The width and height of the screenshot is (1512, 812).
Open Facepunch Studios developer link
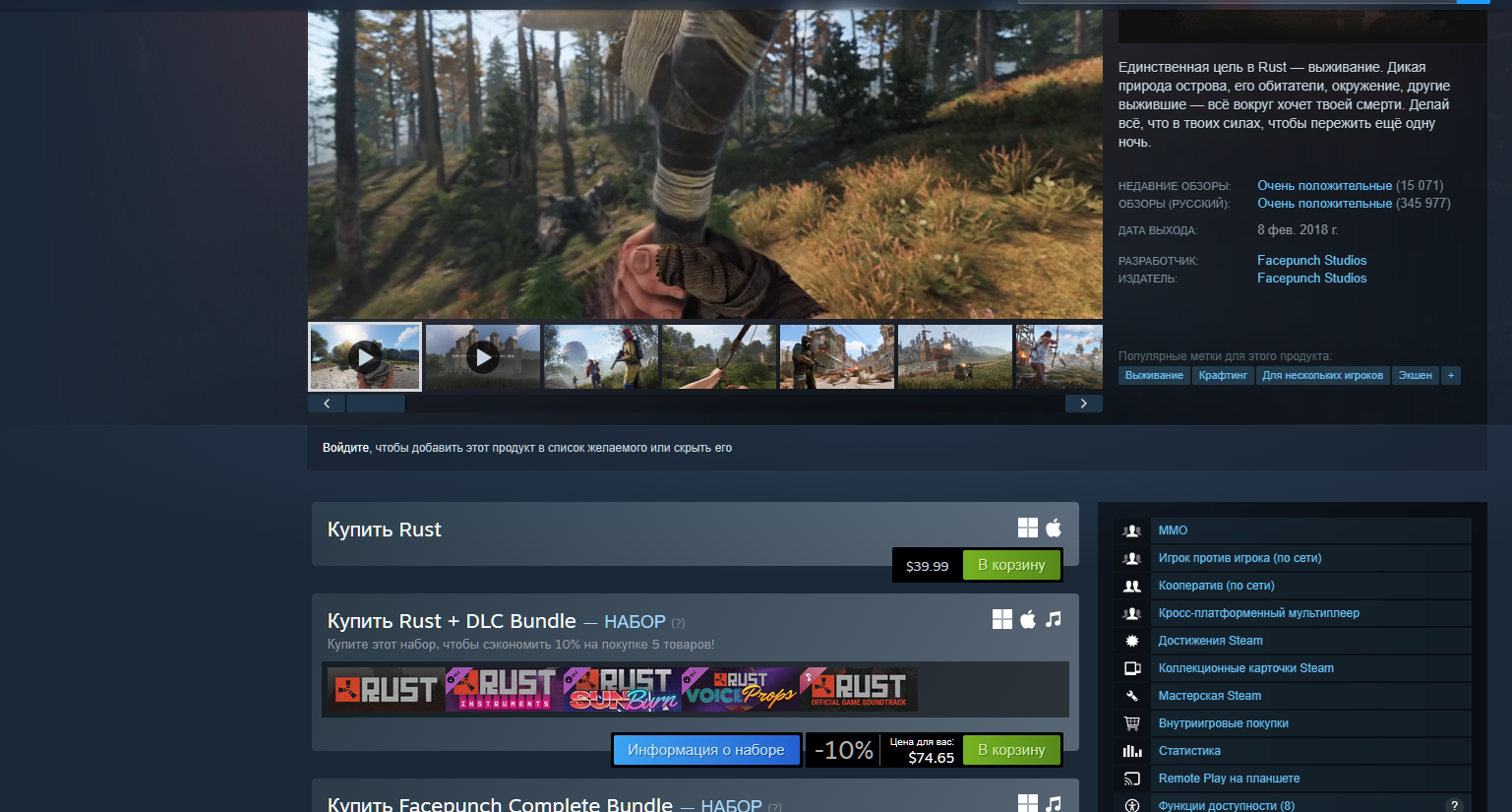click(x=1311, y=260)
